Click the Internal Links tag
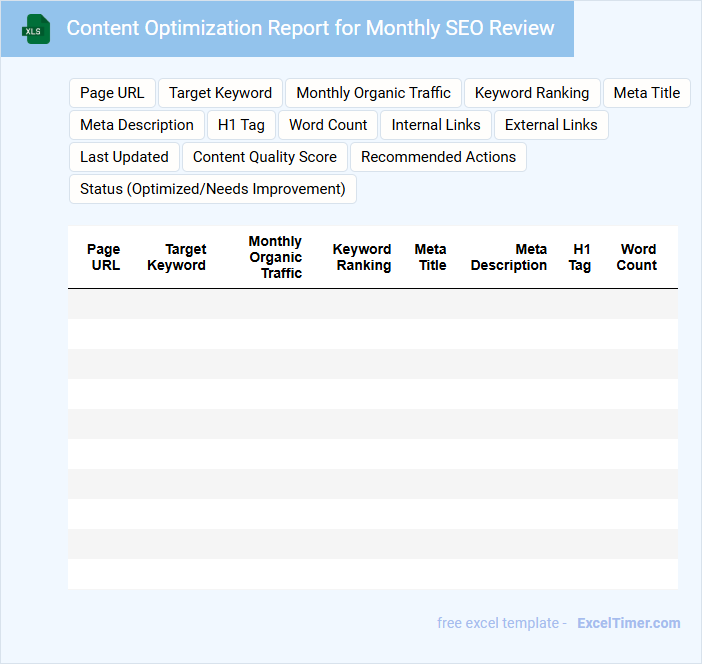This screenshot has width=702, height=664. pos(436,125)
